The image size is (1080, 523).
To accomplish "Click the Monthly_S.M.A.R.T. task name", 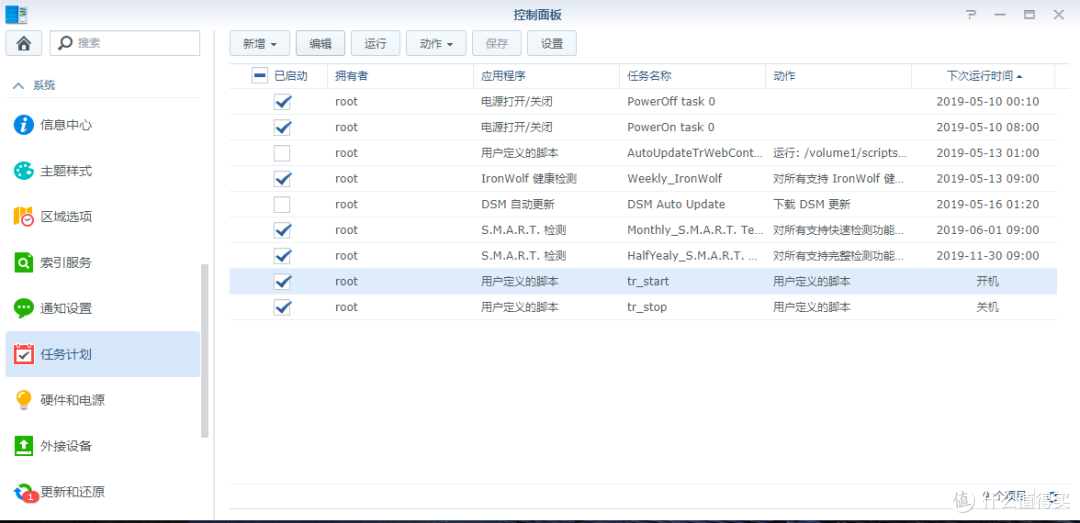I will click(693, 230).
